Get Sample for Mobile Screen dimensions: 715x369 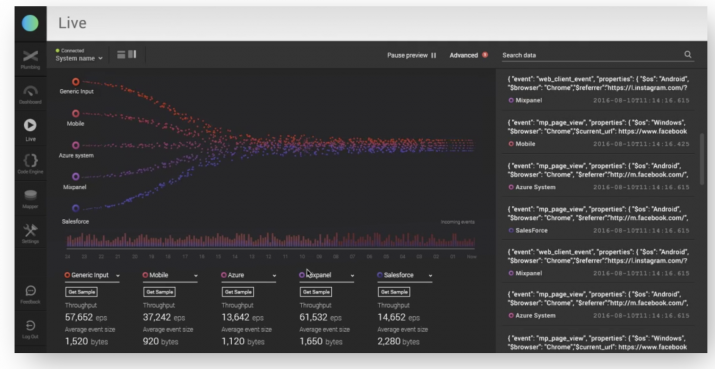(x=159, y=292)
